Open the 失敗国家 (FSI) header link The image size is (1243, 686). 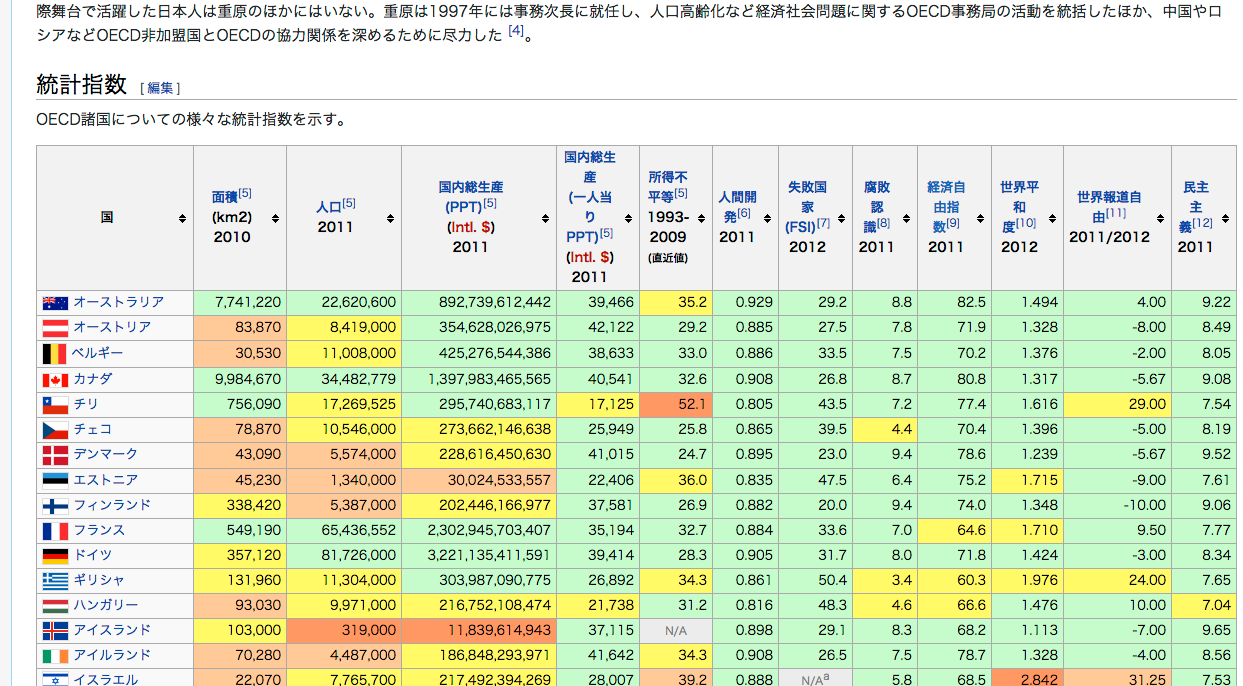[x=806, y=206]
